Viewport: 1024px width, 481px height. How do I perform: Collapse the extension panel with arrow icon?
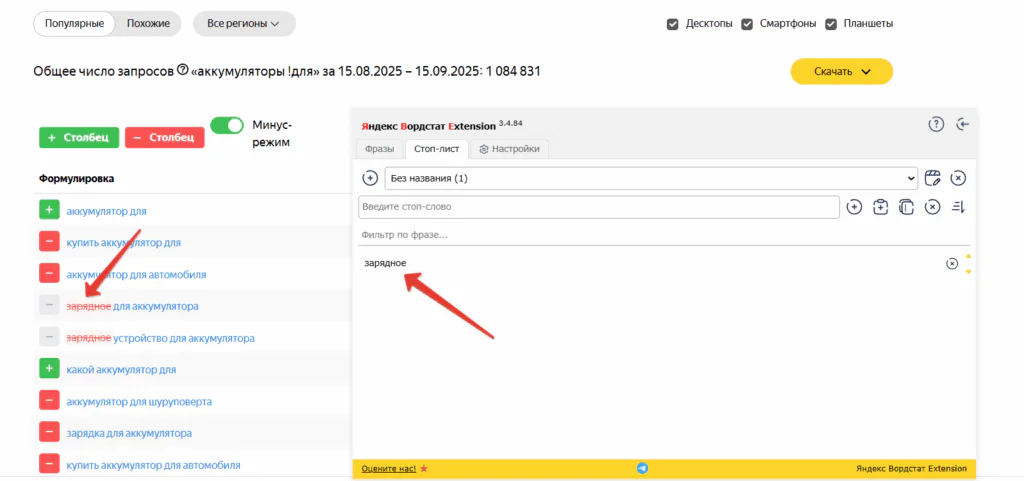(x=962, y=124)
